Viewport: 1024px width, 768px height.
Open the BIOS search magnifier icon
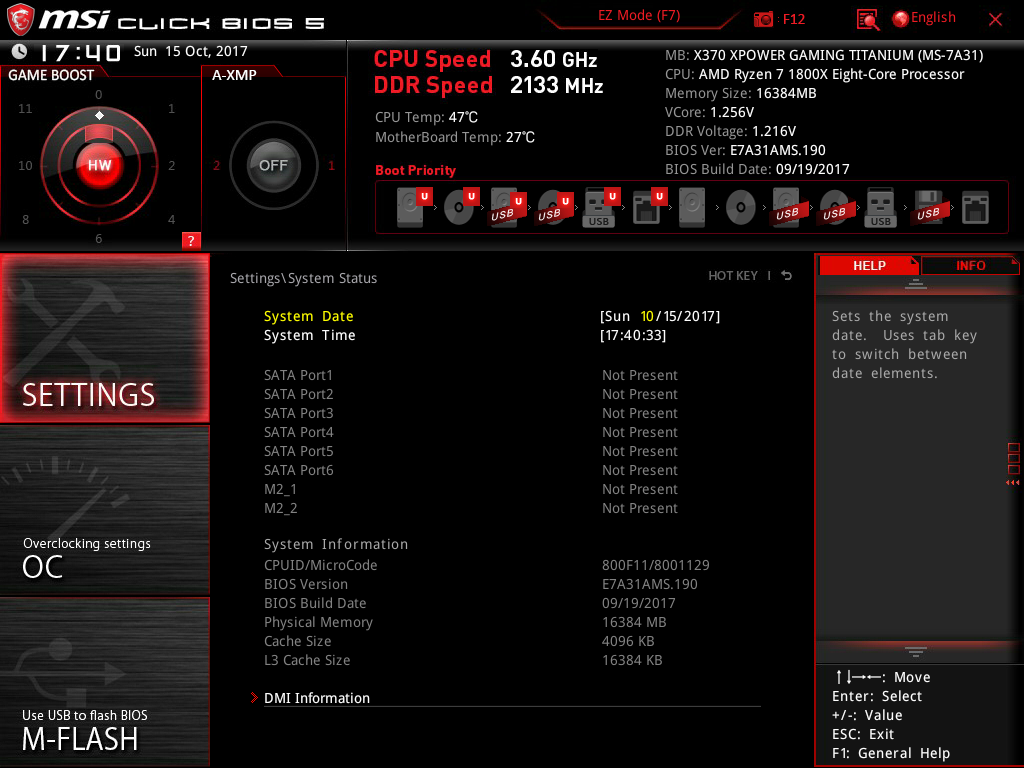pos(867,20)
